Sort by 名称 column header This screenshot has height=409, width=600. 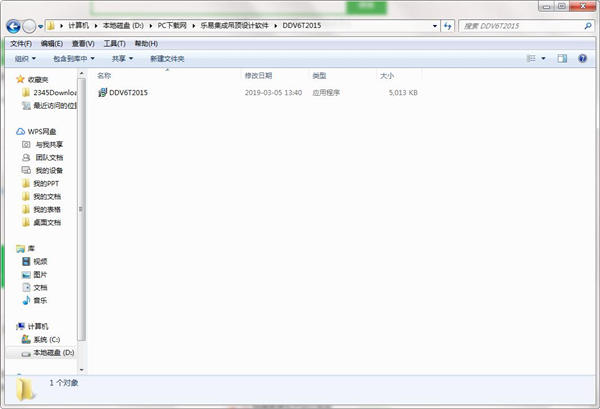click(167, 76)
